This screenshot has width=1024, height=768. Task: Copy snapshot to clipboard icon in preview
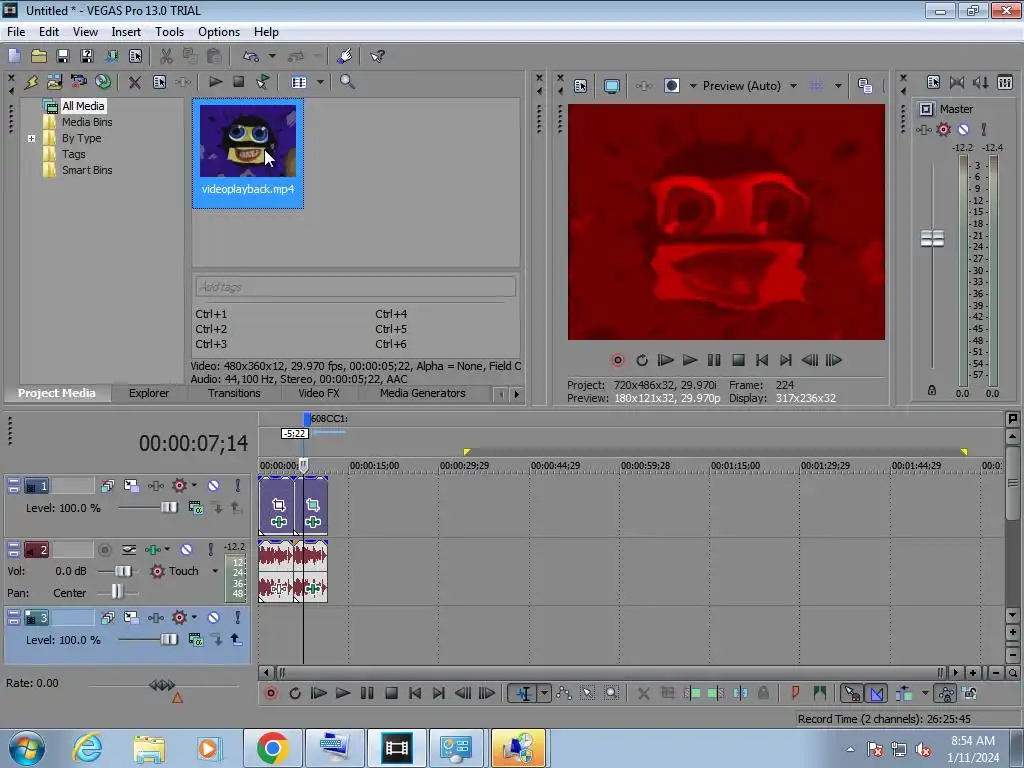[865, 86]
